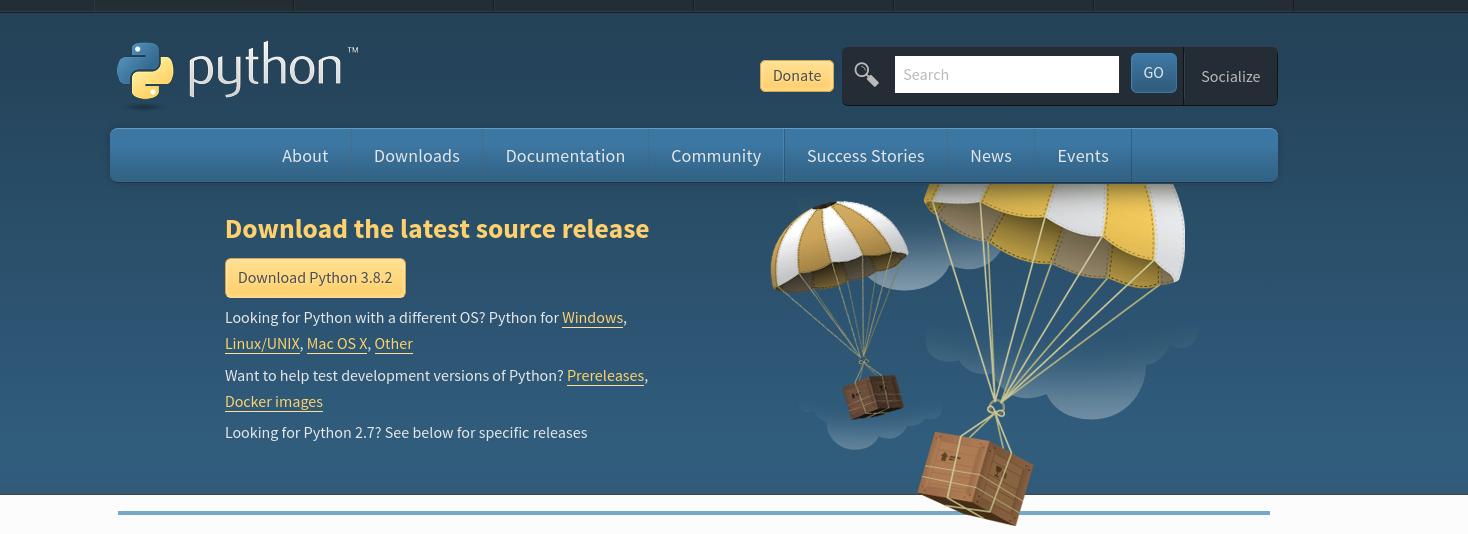The width and height of the screenshot is (1468, 534).
Task: Open the Downloads menu
Action: tap(417, 156)
